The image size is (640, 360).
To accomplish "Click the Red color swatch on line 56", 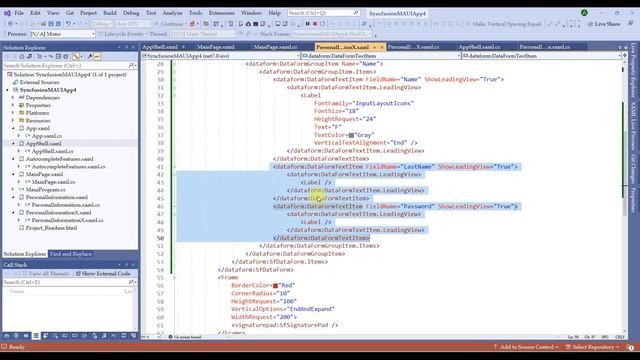I will tap(276, 286).
